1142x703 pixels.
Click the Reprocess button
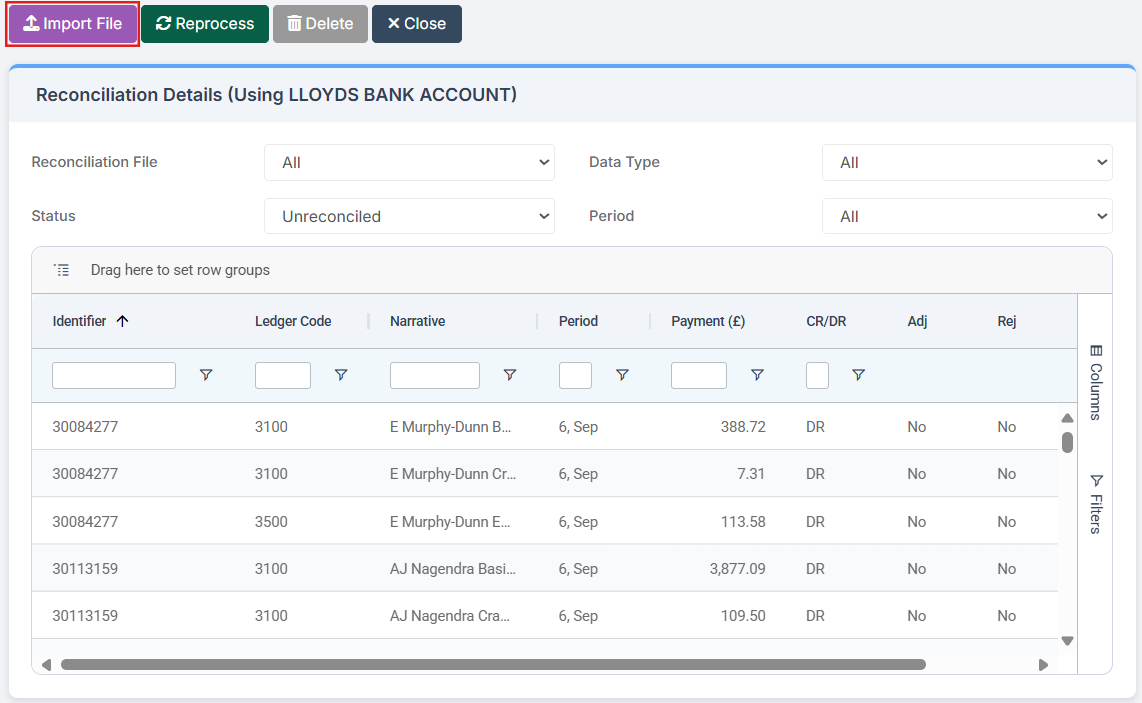pyautogui.click(x=204, y=23)
